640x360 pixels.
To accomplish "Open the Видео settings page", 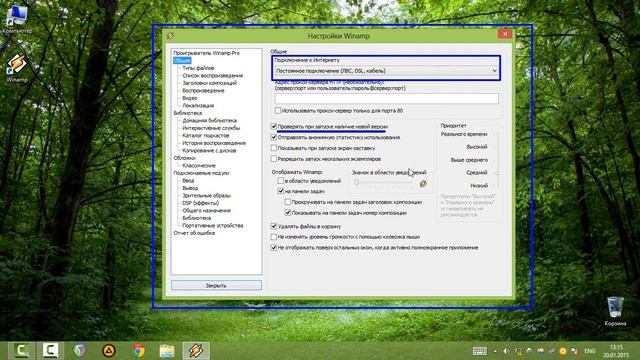I will pos(189,98).
